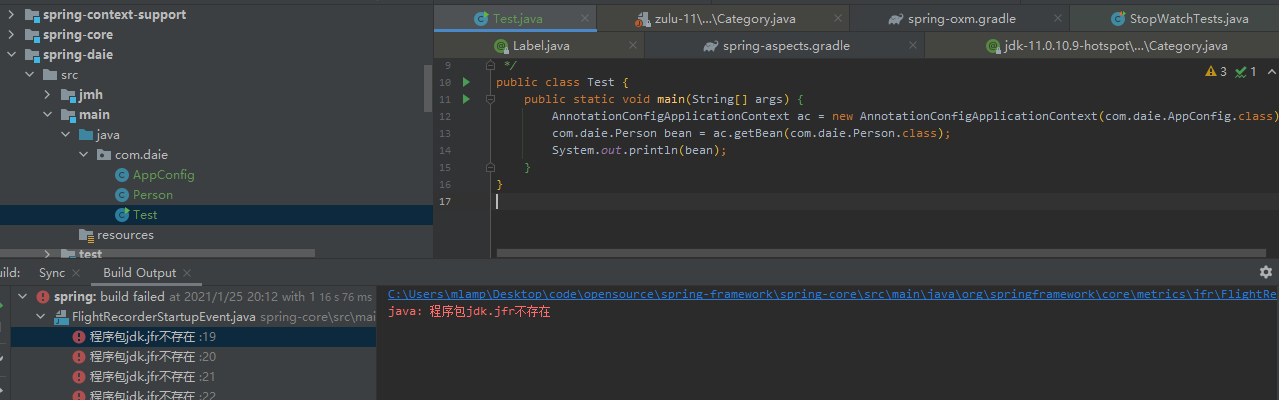This screenshot has height=400, width=1279.
Task: Expand the jmh folder
Action: (46, 95)
